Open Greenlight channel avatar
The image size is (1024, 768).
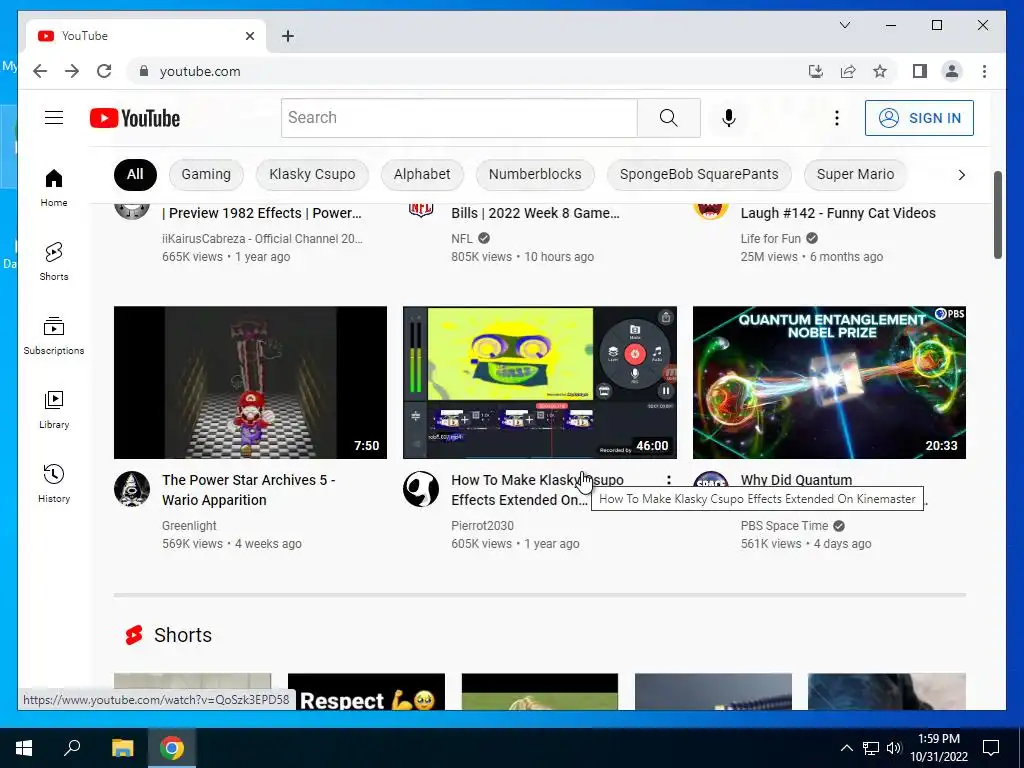[132, 489]
